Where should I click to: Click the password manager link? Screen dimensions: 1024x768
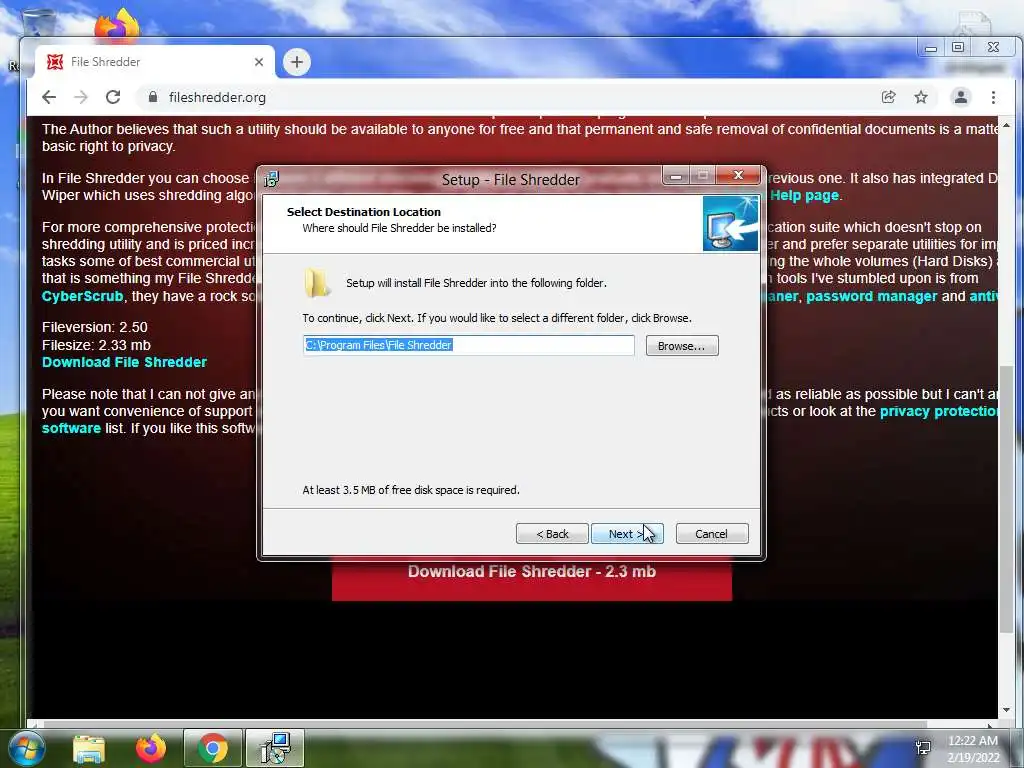point(871,296)
